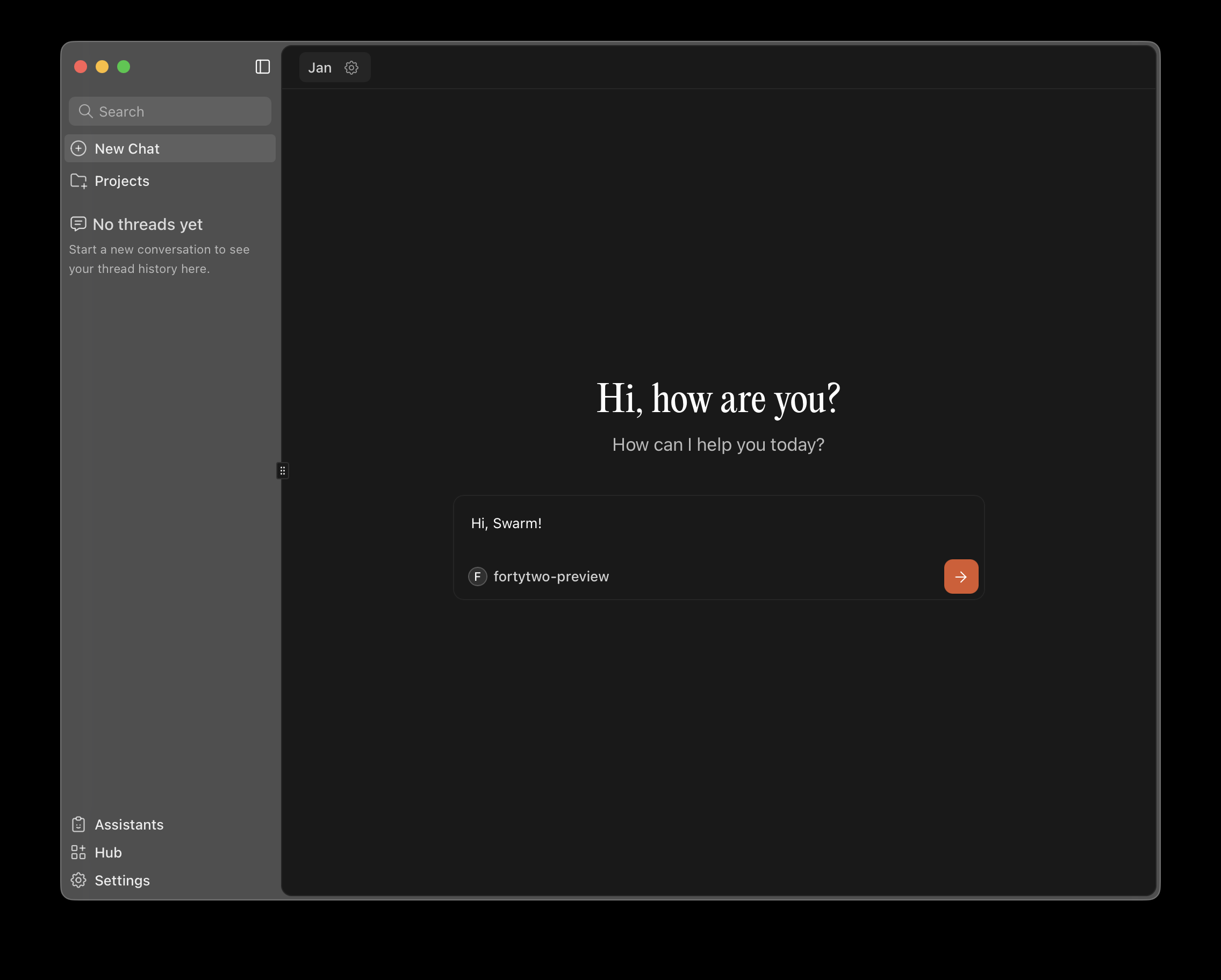Click inside the search input field
The image size is (1221, 980).
tap(170, 111)
